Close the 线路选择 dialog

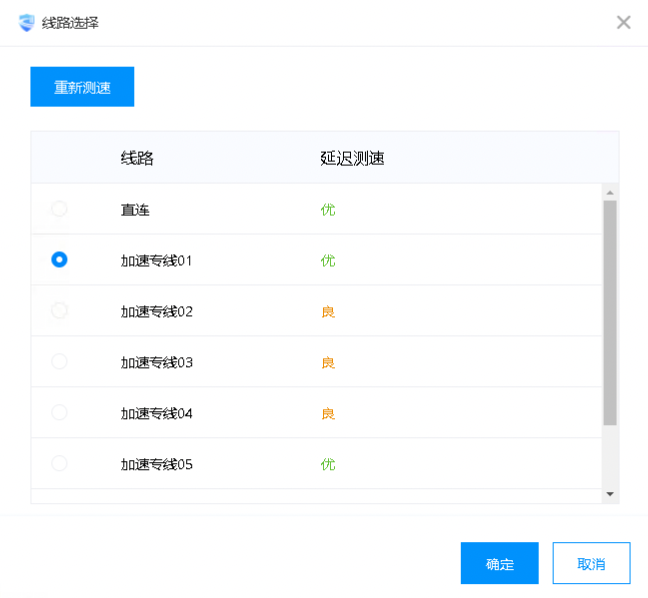coord(623,22)
